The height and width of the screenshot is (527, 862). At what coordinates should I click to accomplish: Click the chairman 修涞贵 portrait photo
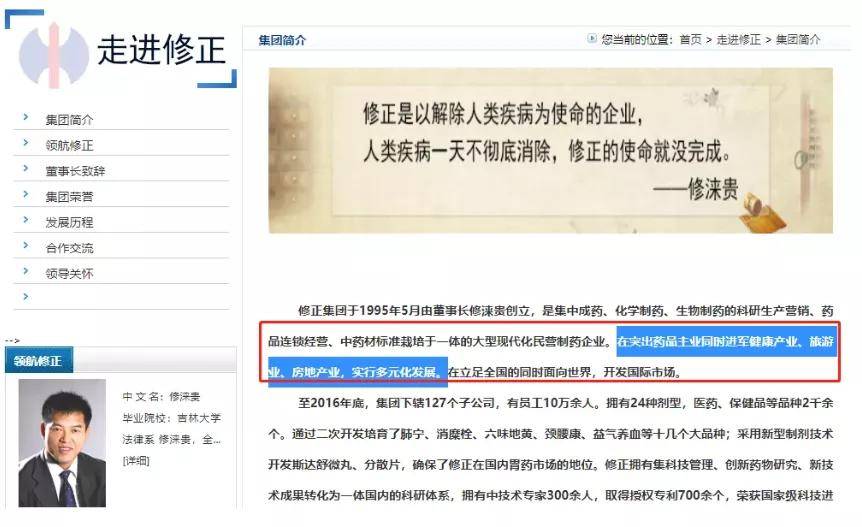pos(62,443)
